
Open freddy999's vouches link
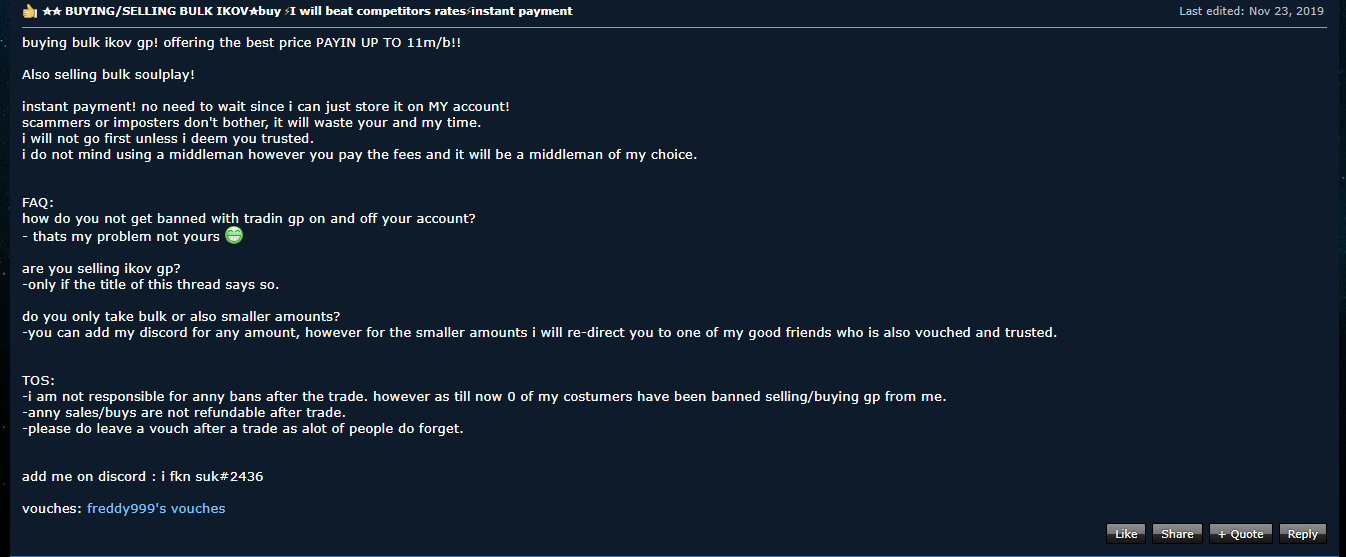pos(156,509)
